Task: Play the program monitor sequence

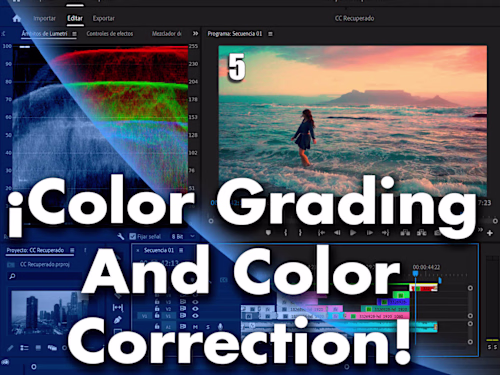Action: coord(353,233)
